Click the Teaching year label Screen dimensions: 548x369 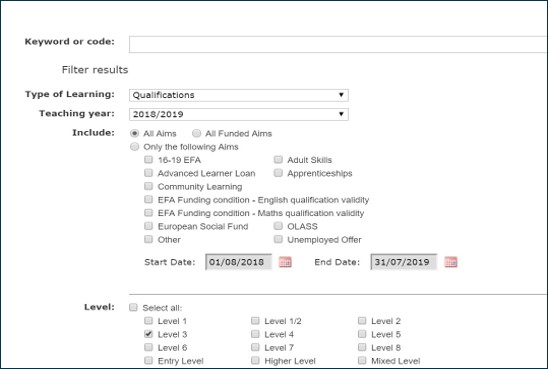[77, 113]
